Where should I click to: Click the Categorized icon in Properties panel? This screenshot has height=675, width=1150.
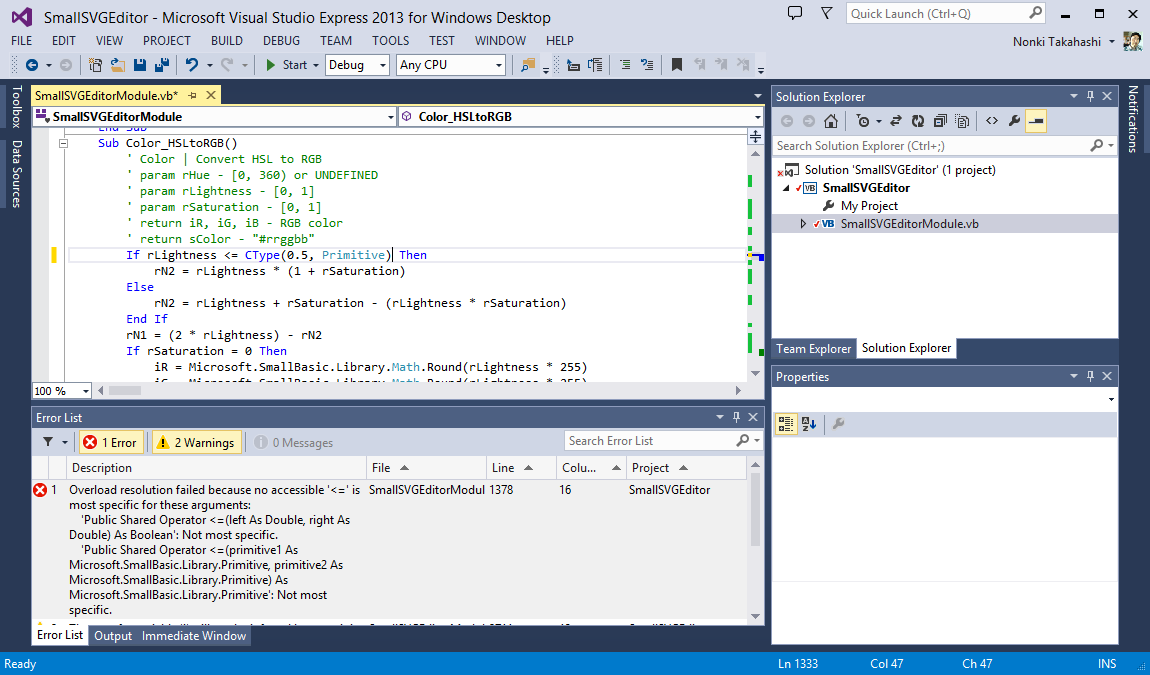pos(786,424)
